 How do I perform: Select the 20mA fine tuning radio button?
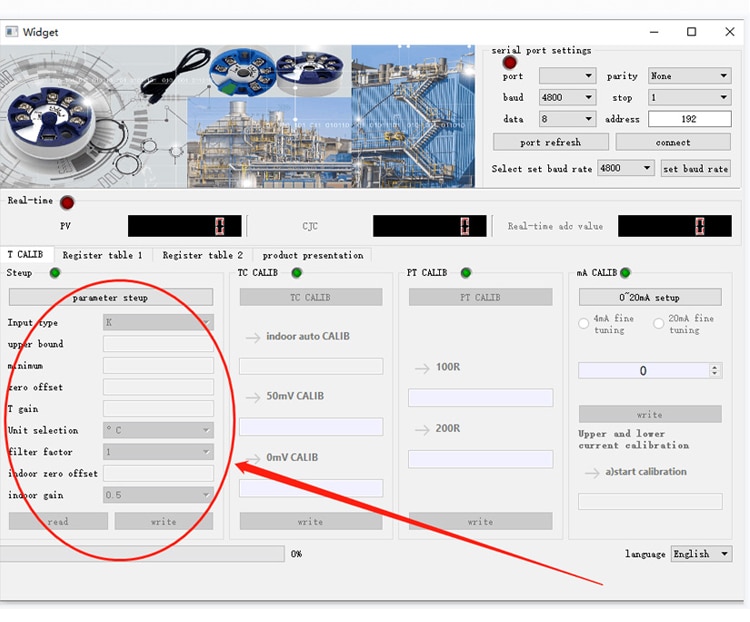(x=659, y=323)
